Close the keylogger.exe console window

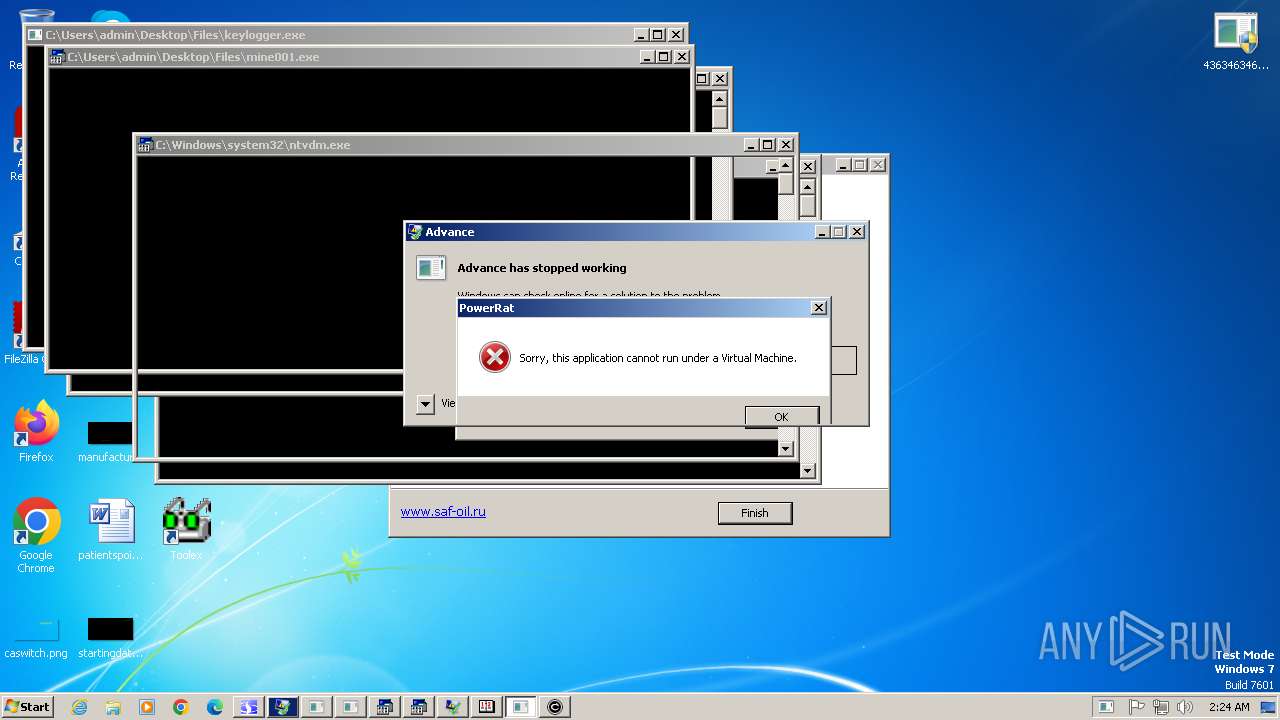click(676, 35)
